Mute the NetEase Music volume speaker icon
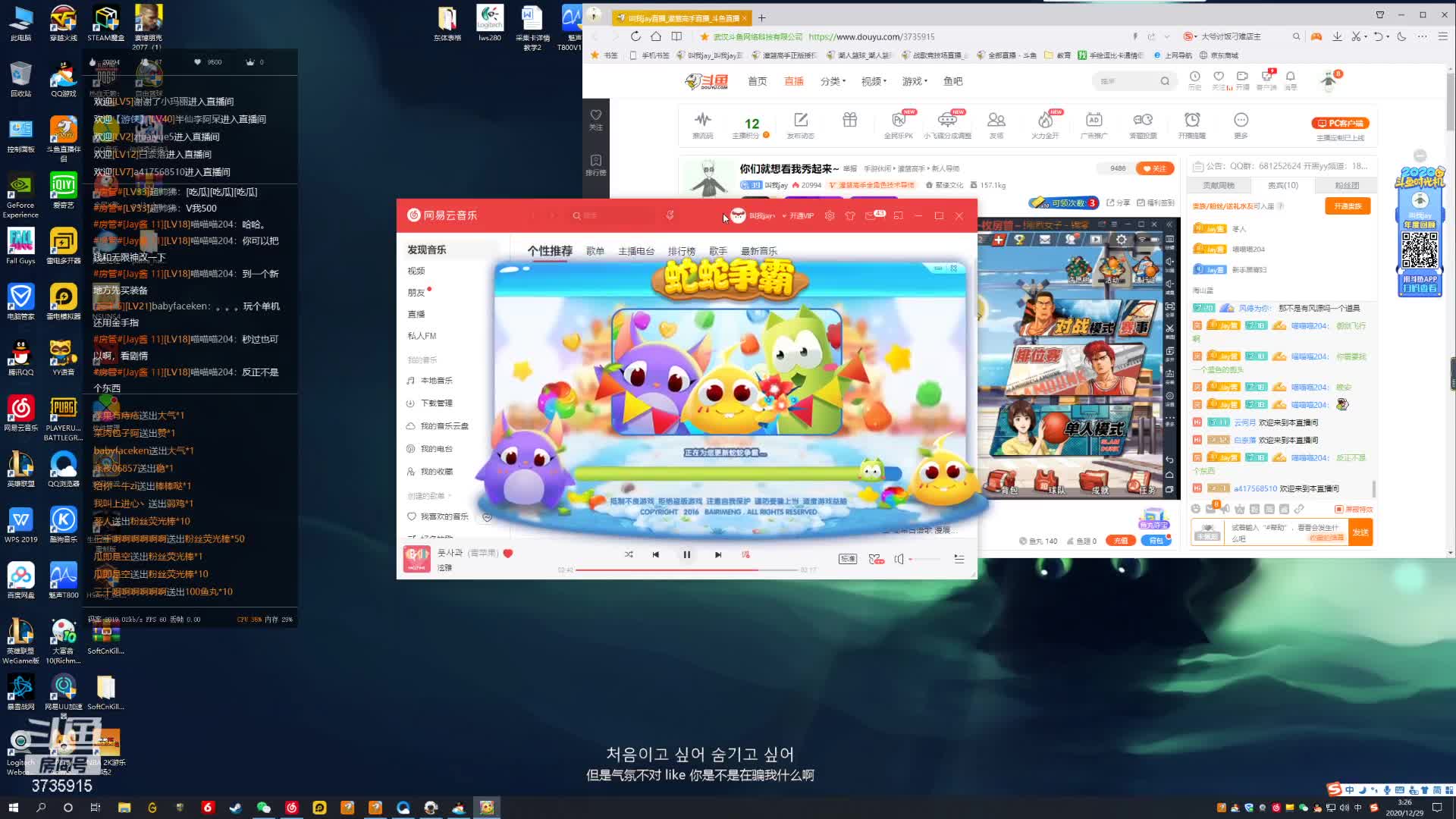 [x=899, y=559]
